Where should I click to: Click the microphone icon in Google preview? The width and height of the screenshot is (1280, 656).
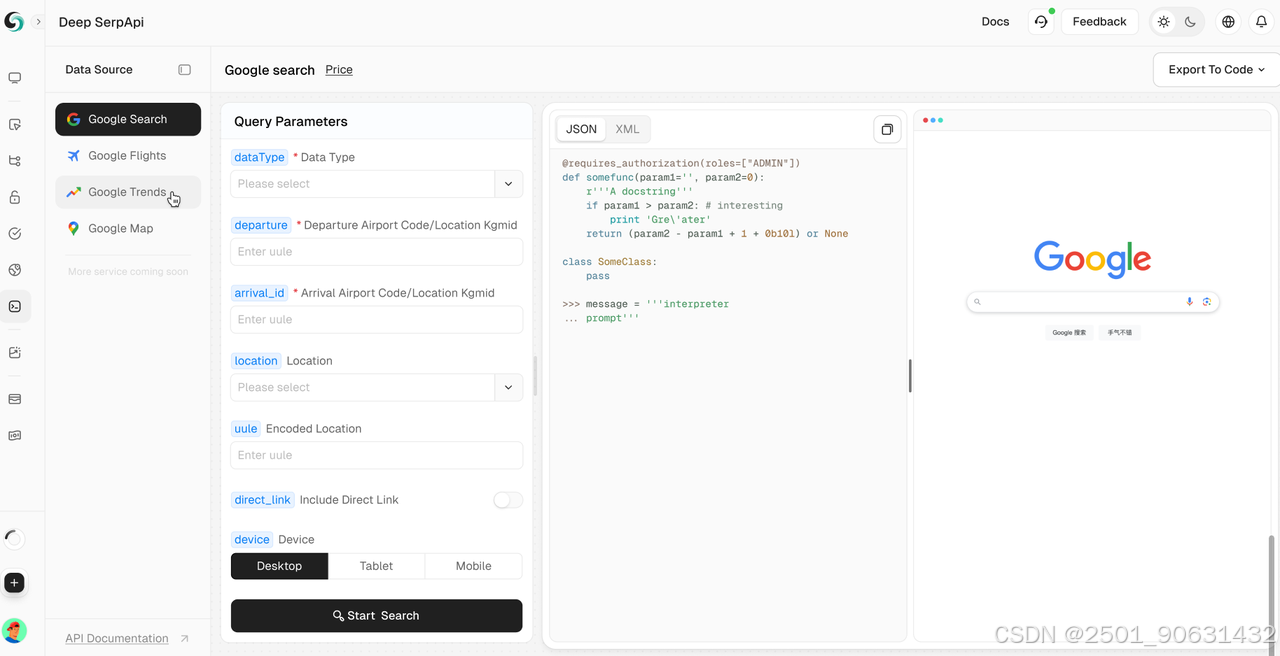click(1190, 302)
